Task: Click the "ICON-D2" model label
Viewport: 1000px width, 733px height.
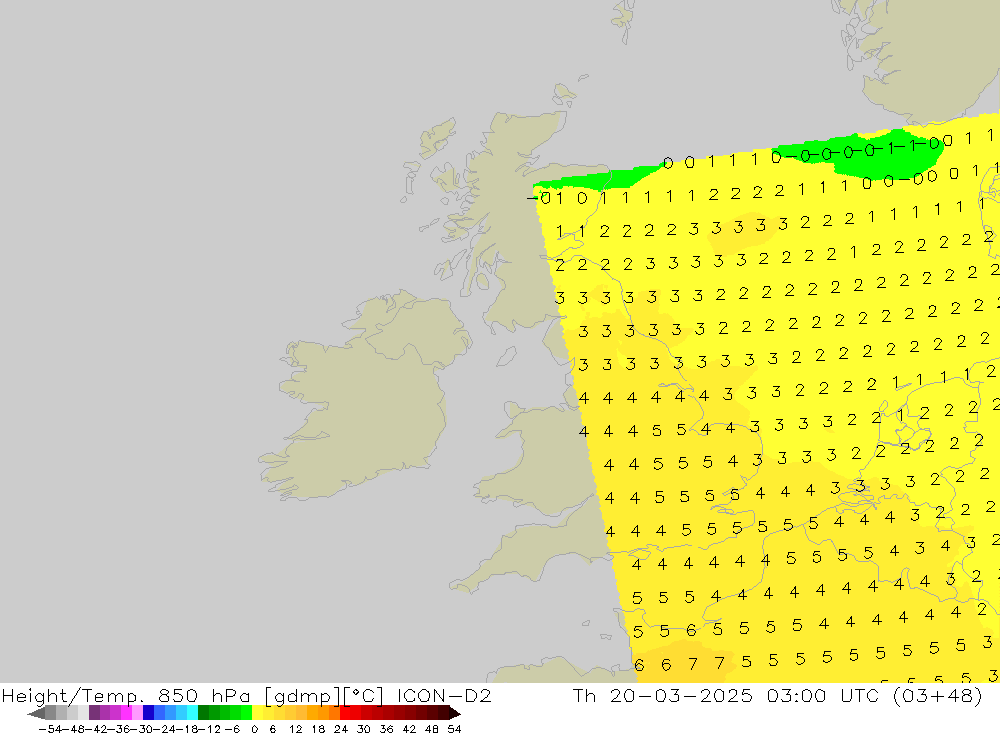Action: click(x=444, y=695)
